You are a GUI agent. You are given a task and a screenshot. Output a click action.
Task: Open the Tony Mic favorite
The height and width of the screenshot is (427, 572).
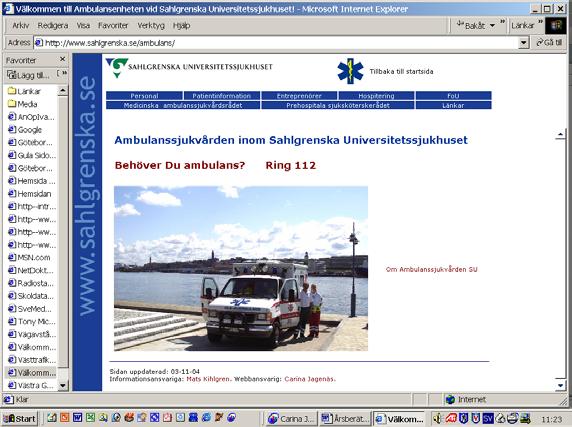[31, 322]
